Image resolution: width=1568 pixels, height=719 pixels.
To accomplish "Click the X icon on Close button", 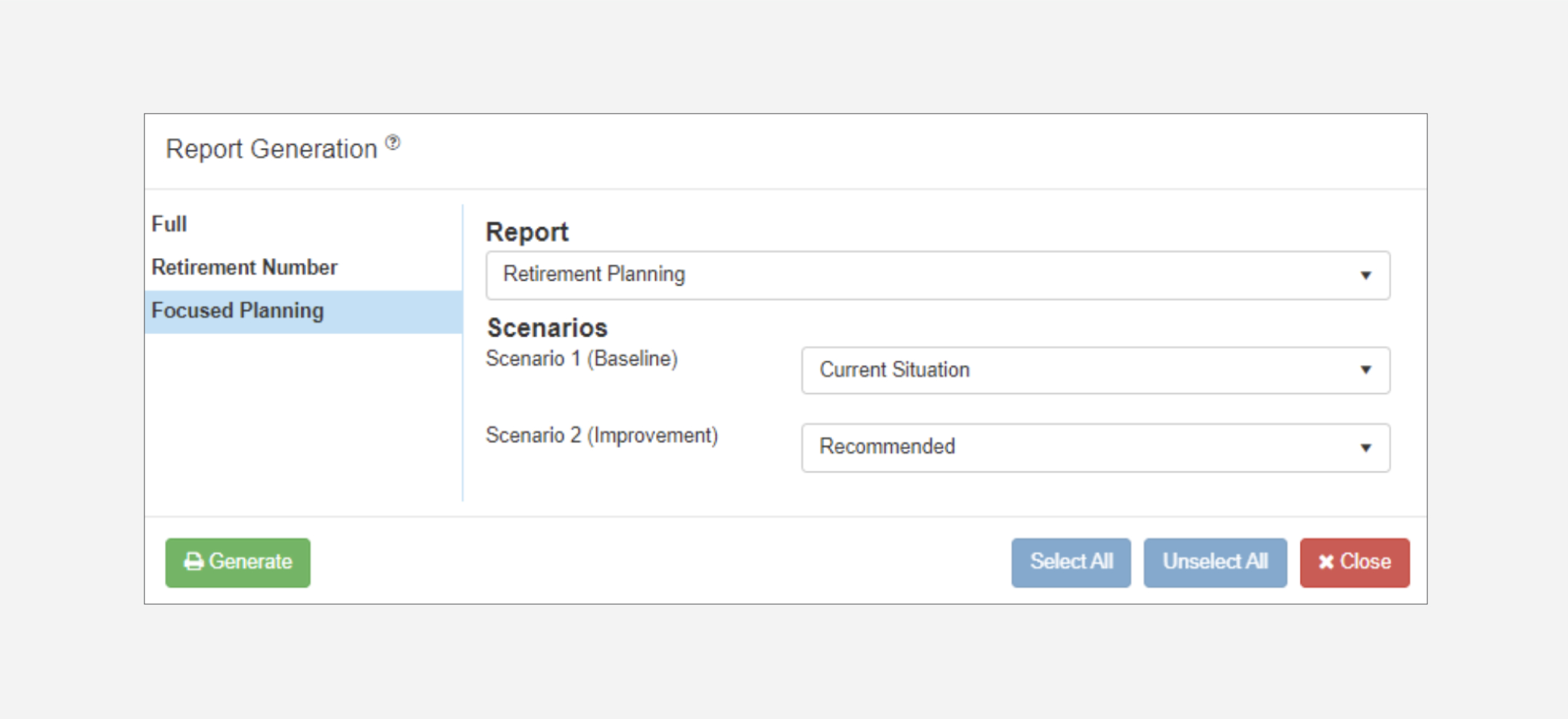I will point(1326,562).
